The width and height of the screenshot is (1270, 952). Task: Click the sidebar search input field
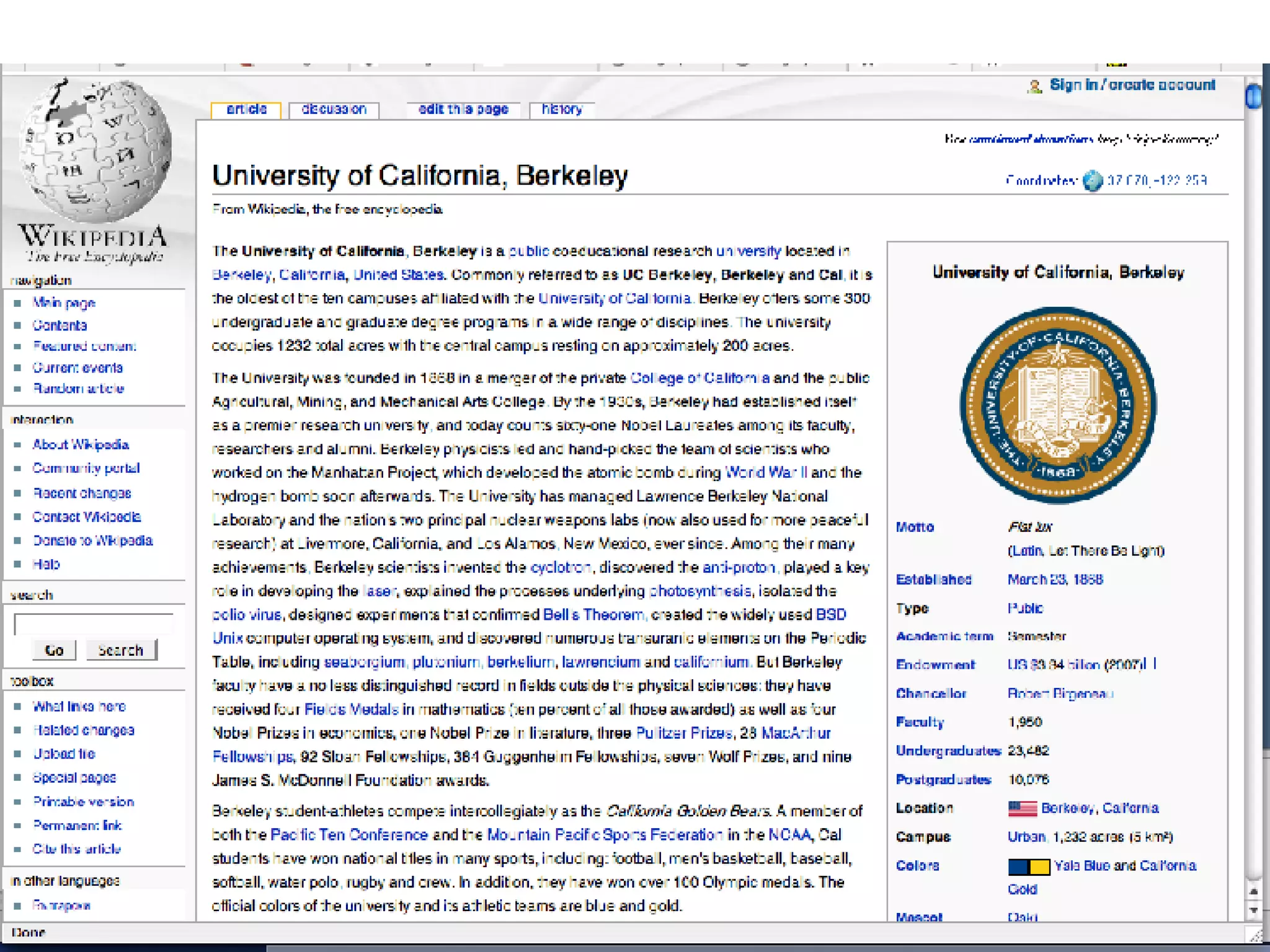click(x=94, y=624)
